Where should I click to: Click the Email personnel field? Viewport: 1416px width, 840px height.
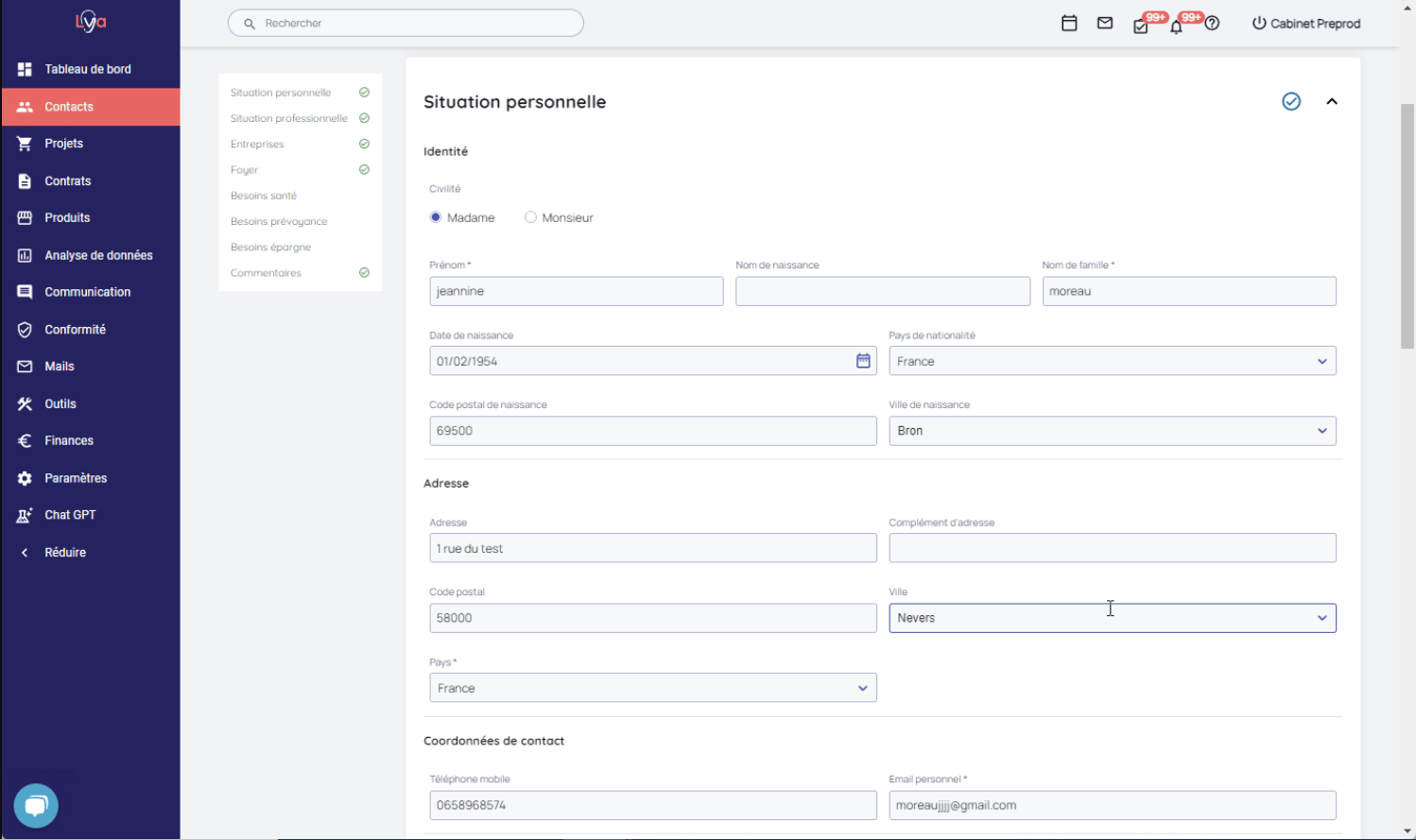click(1113, 805)
